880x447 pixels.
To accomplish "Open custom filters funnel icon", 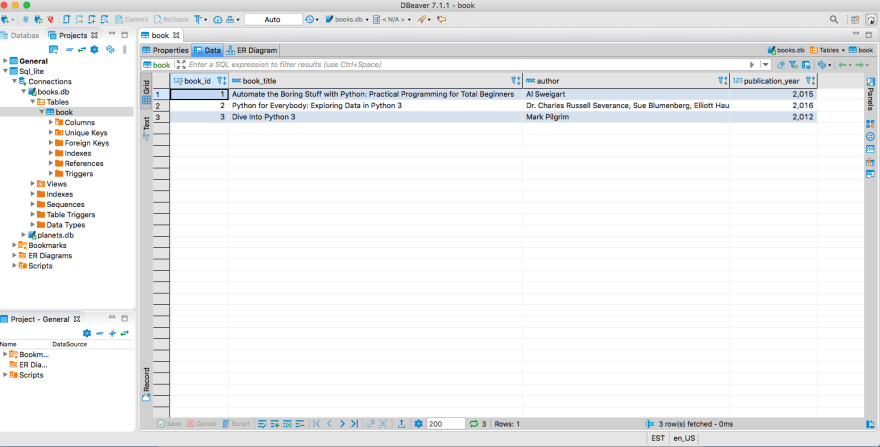I will click(x=794, y=65).
